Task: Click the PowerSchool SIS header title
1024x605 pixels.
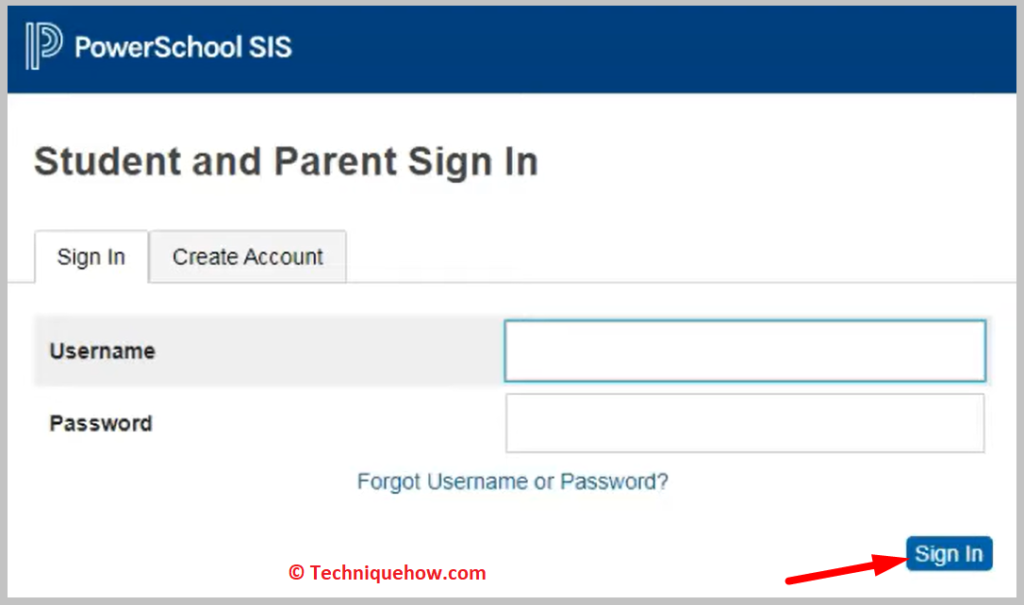Action: pos(183,47)
